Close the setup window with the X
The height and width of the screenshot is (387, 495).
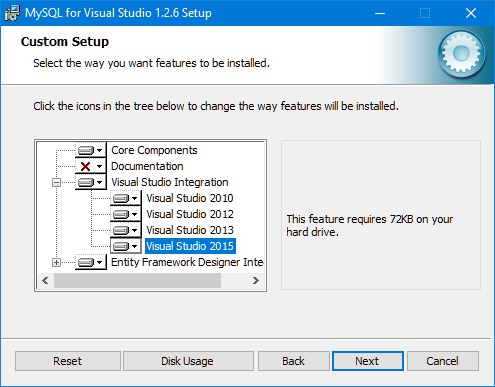point(471,13)
